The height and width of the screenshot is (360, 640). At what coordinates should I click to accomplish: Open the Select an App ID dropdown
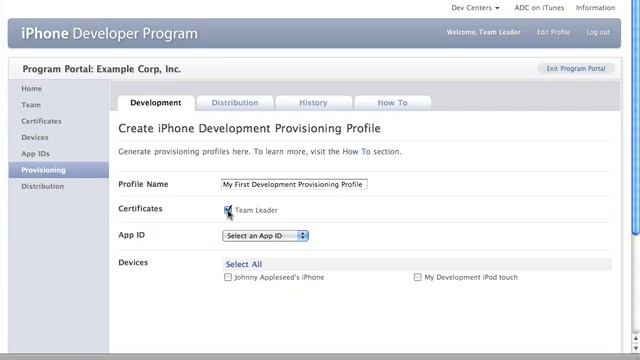(x=265, y=236)
